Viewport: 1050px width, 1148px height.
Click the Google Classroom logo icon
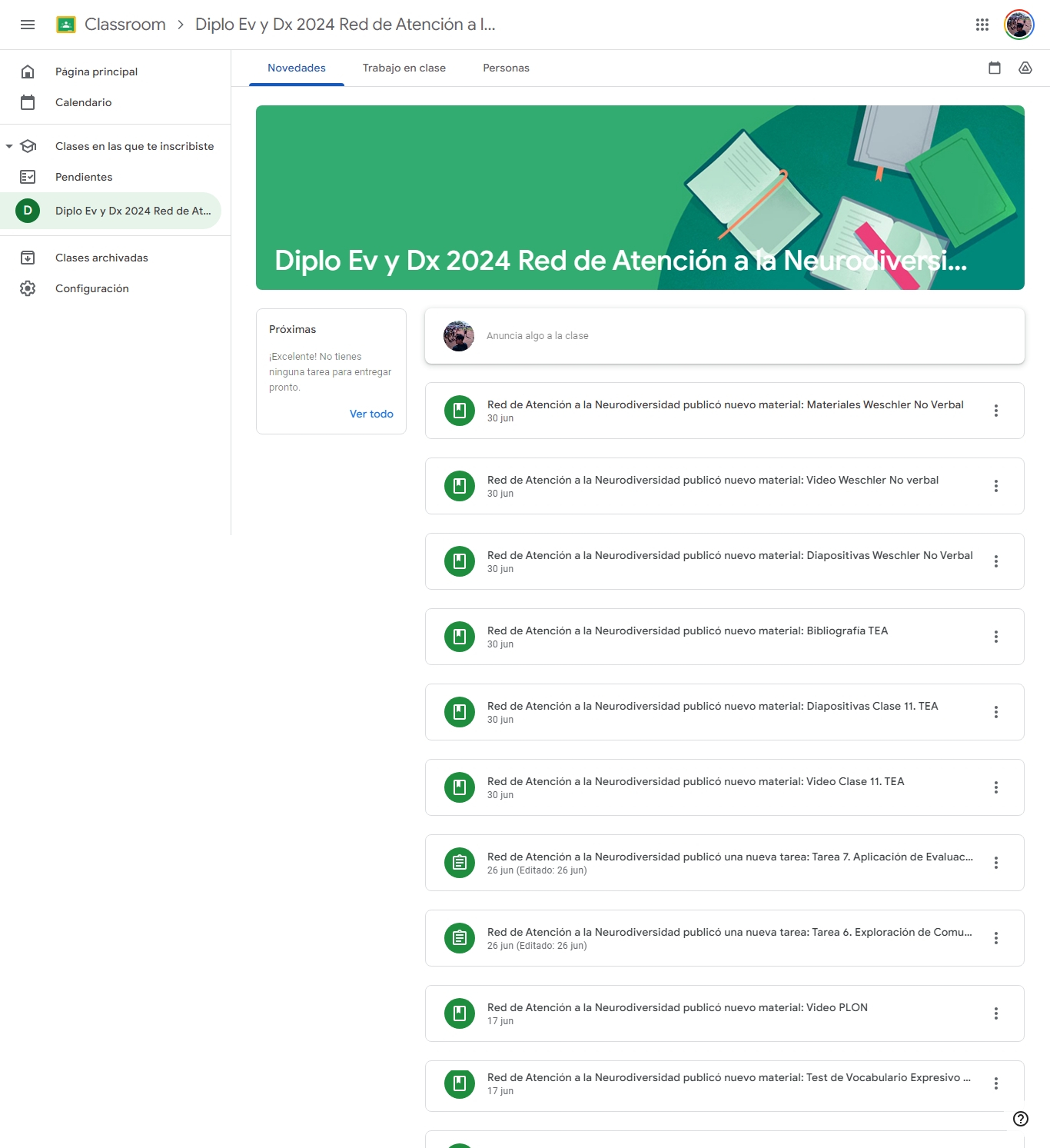[x=66, y=25]
